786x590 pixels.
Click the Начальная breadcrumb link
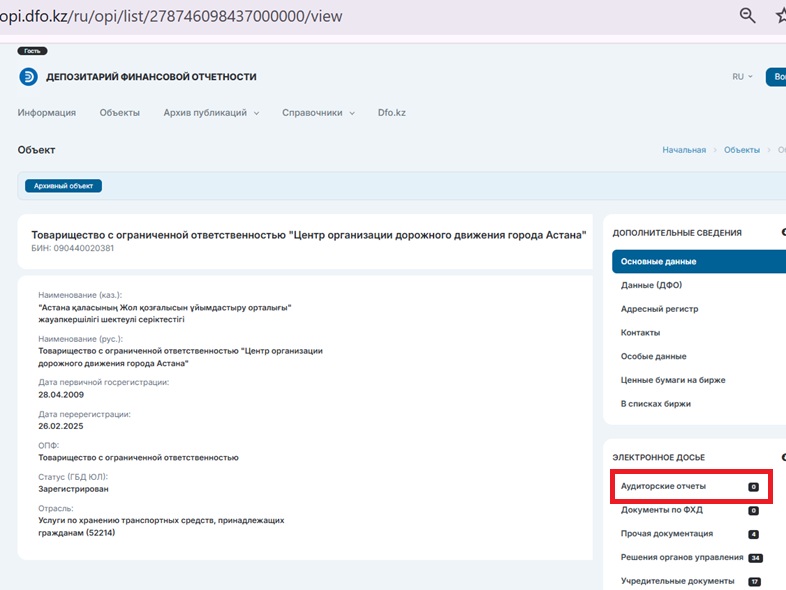coord(684,150)
